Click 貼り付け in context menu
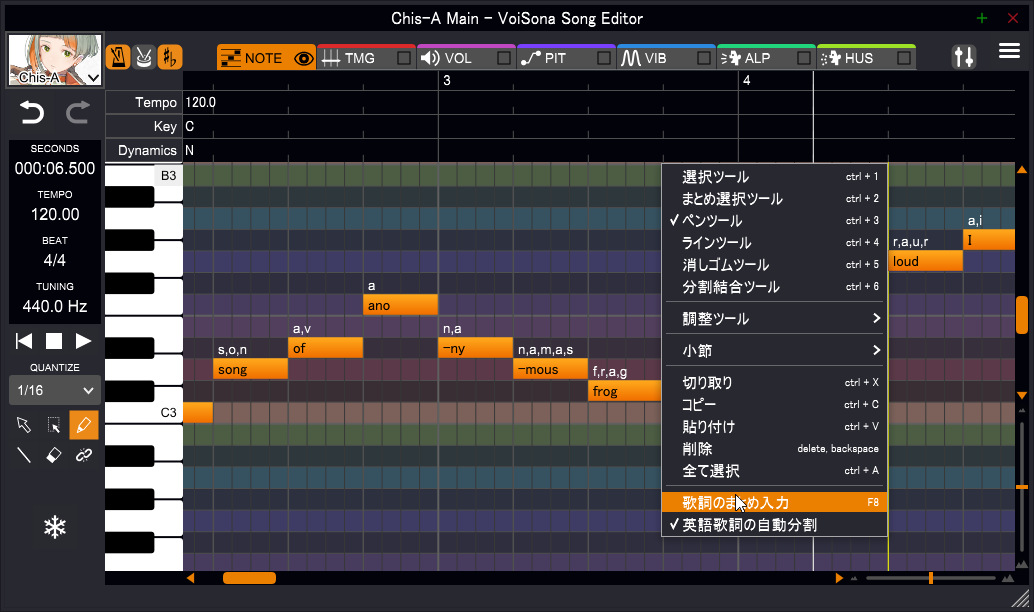 (x=775, y=427)
